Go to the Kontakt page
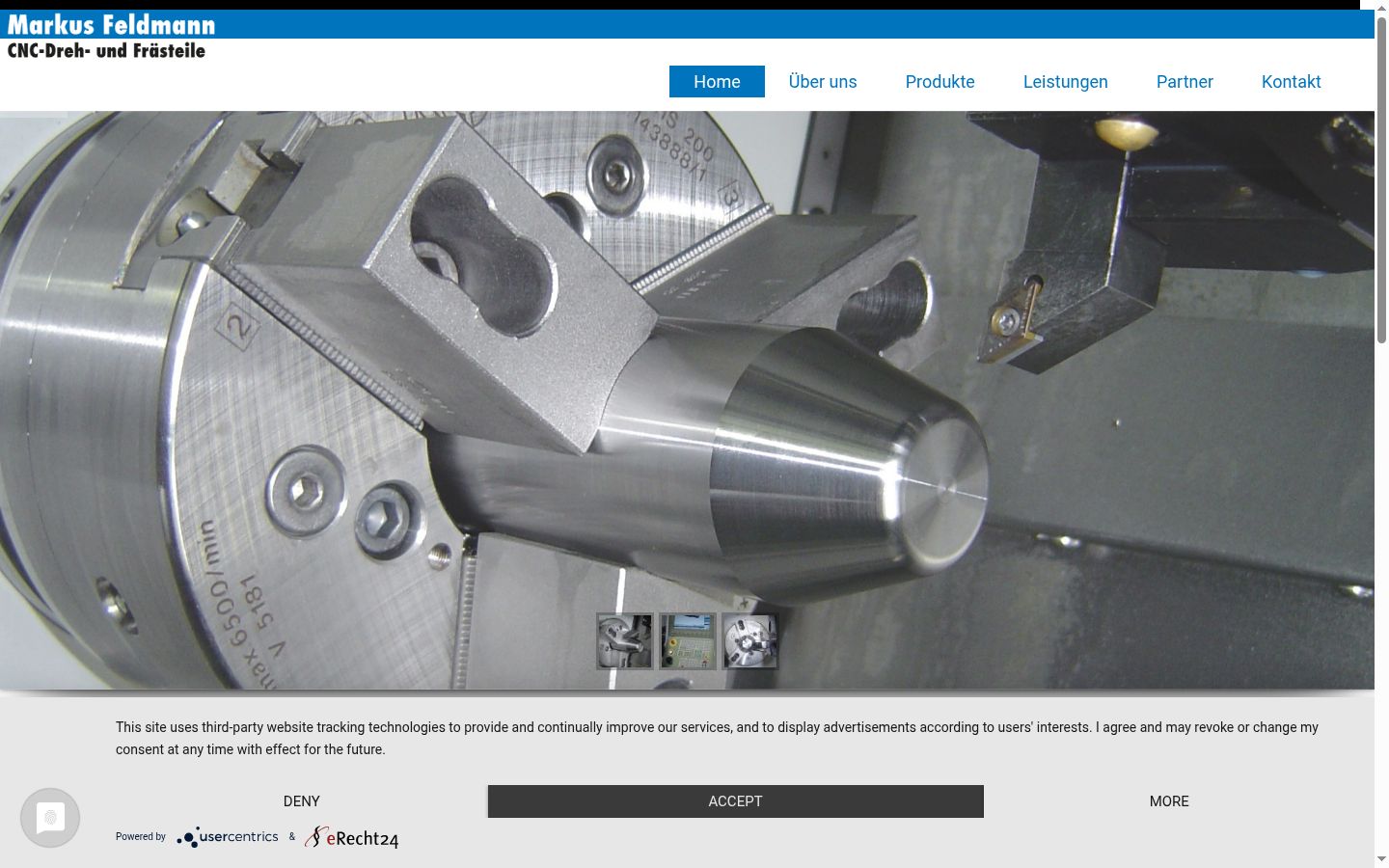Viewport: 1389px width, 868px height. pos(1292,82)
